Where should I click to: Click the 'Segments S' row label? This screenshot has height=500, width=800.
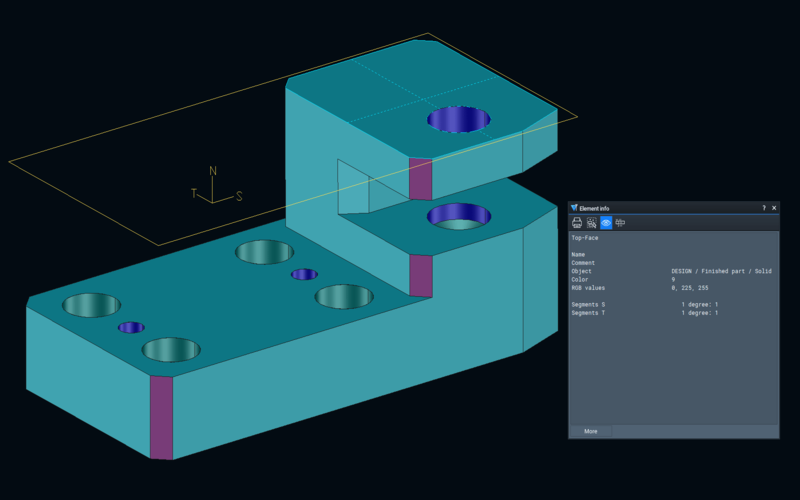pyautogui.click(x=588, y=305)
